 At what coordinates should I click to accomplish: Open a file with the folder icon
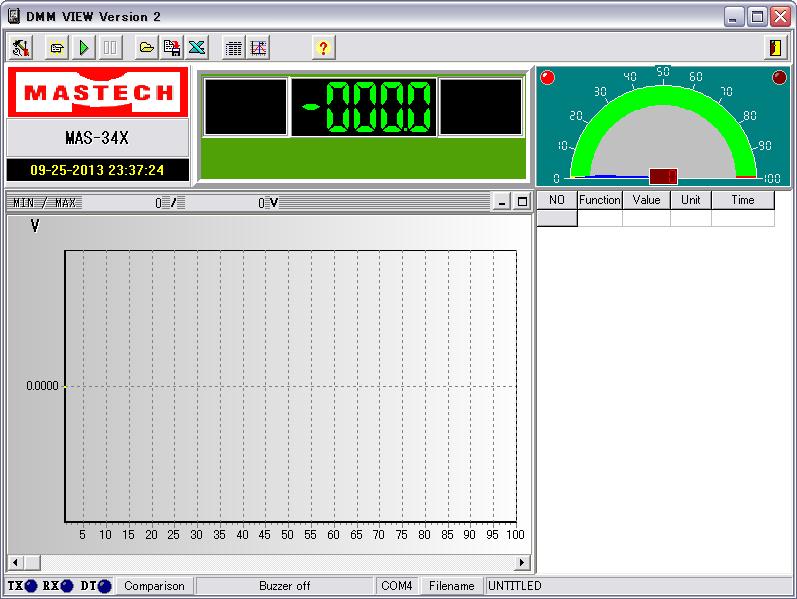click(146, 48)
